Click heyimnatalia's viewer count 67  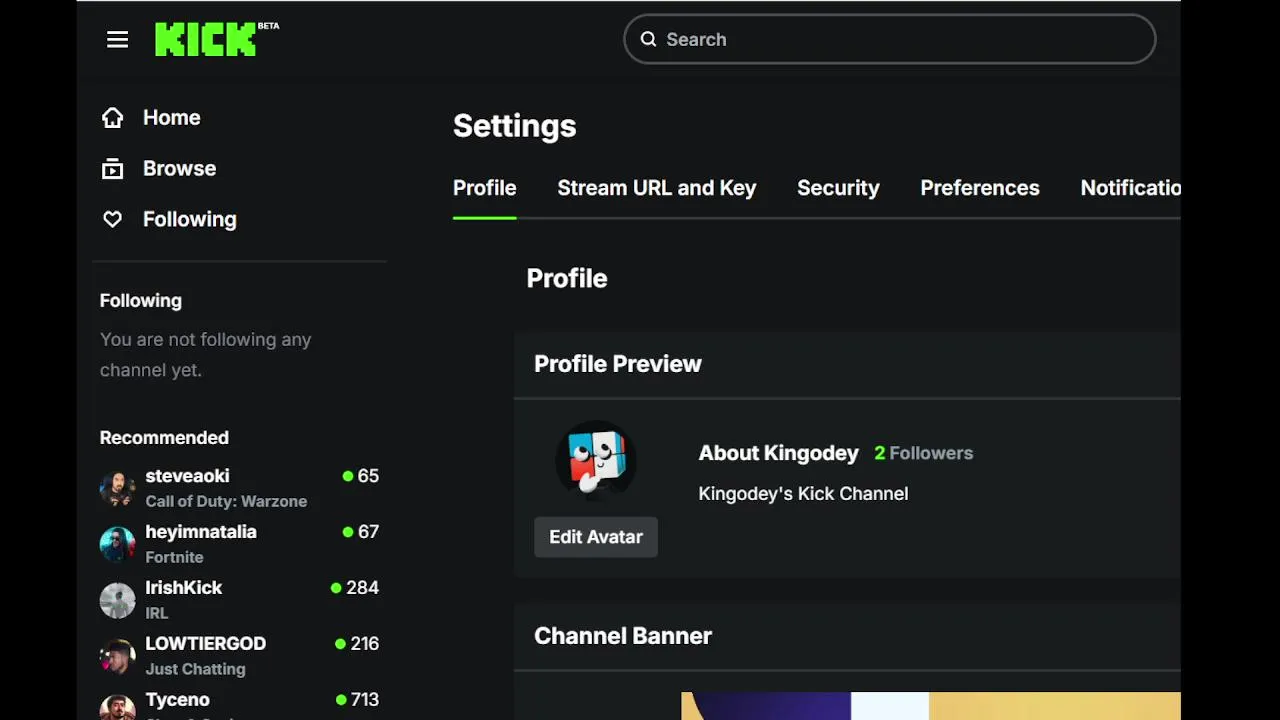pyautogui.click(x=361, y=532)
